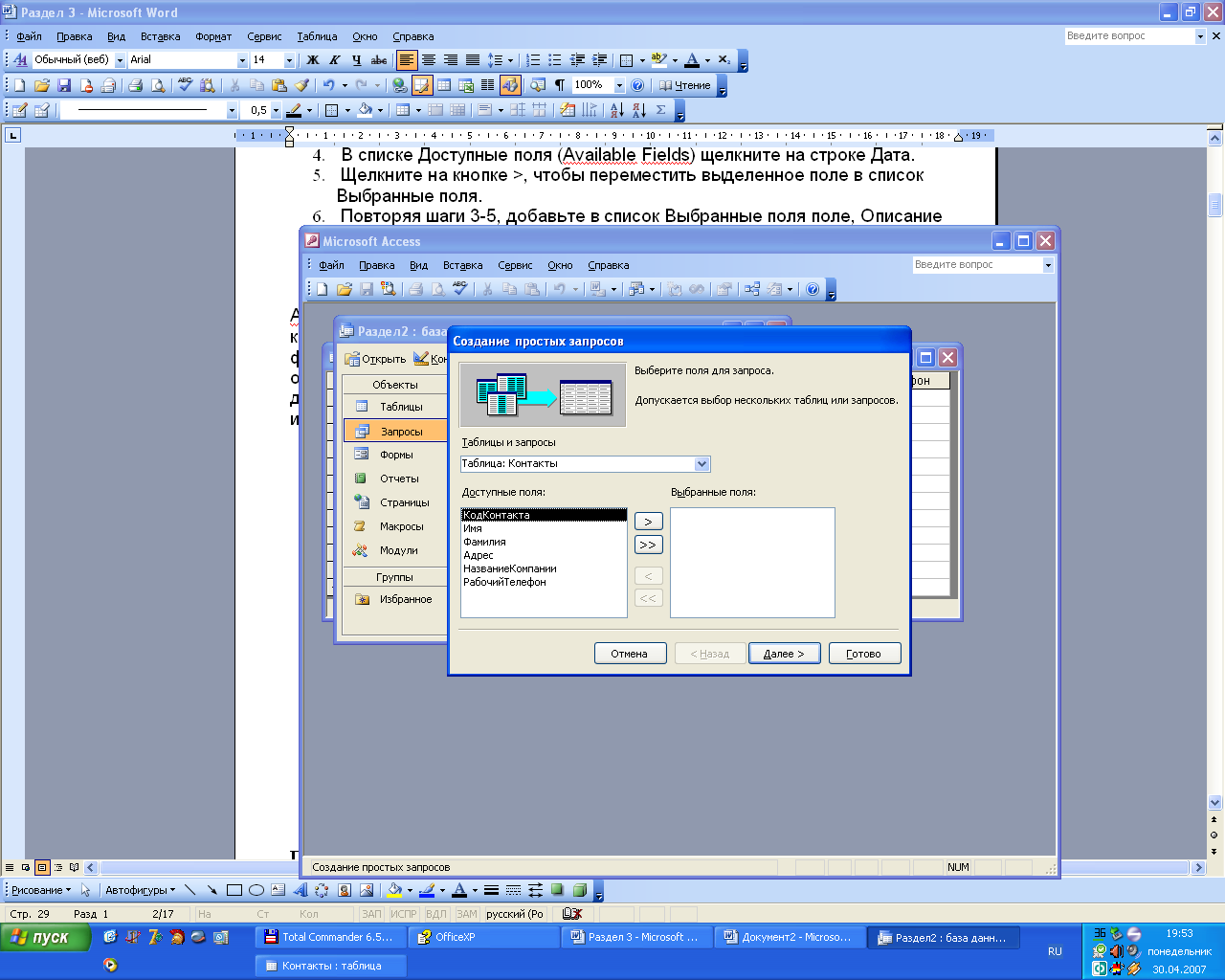The height and width of the screenshot is (980, 1225).
Task: Open the font size dropdown
Action: pyautogui.click(x=289, y=60)
